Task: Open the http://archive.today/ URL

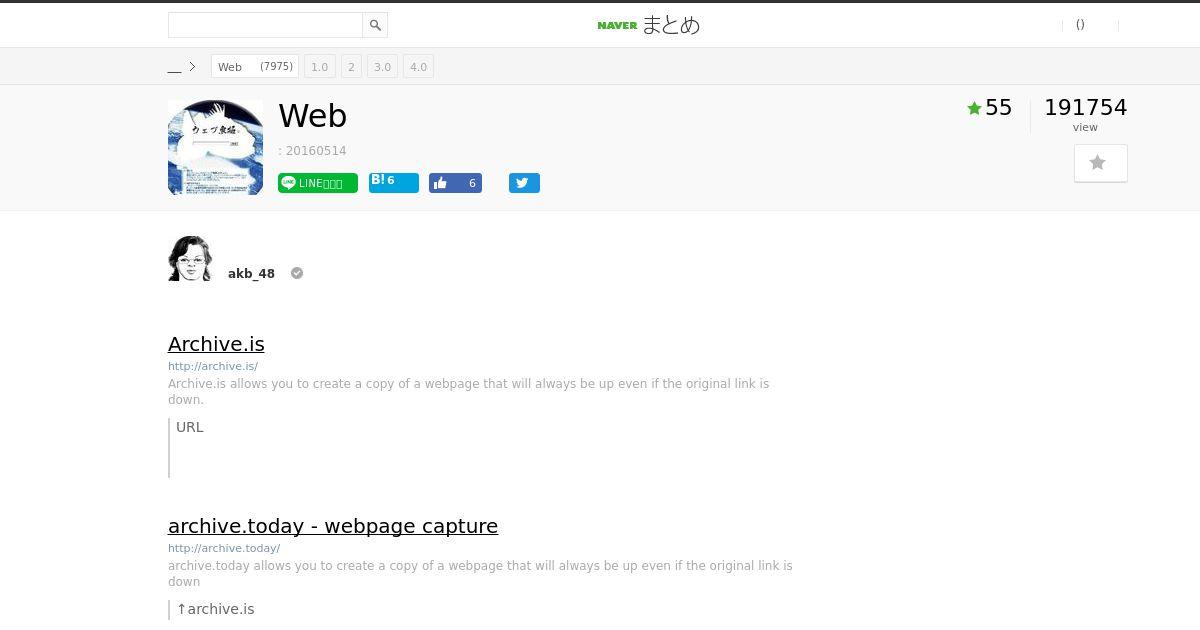Action: point(224,548)
